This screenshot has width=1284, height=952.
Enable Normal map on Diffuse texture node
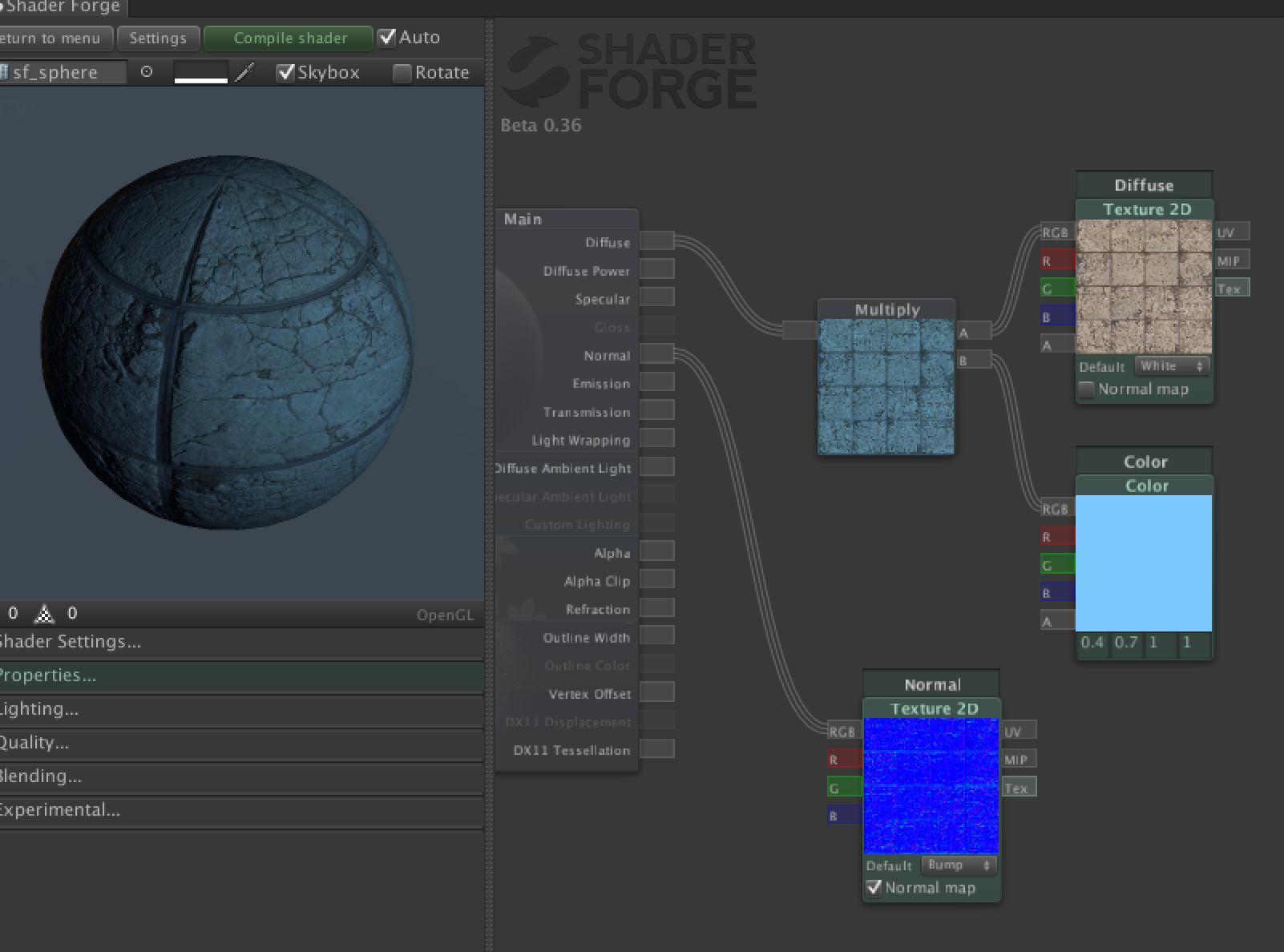tap(1087, 389)
